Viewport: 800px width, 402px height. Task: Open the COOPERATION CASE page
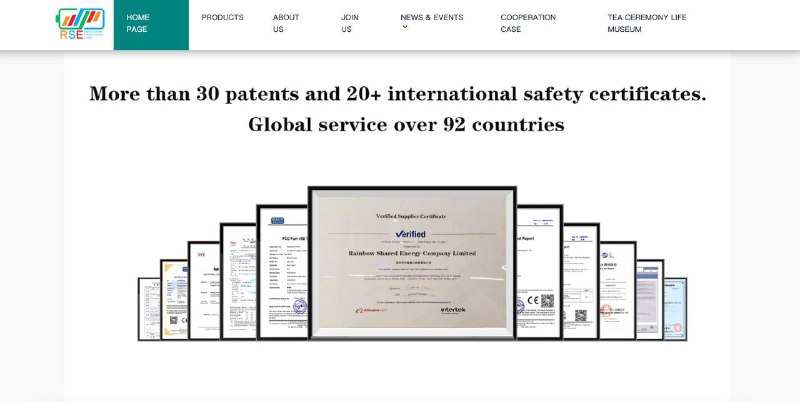[528, 23]
